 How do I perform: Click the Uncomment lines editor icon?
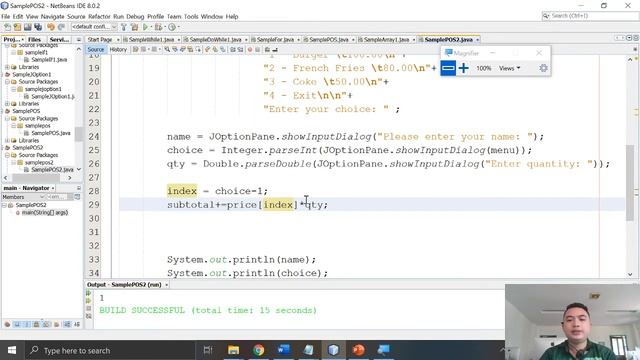tap(275, 49)
